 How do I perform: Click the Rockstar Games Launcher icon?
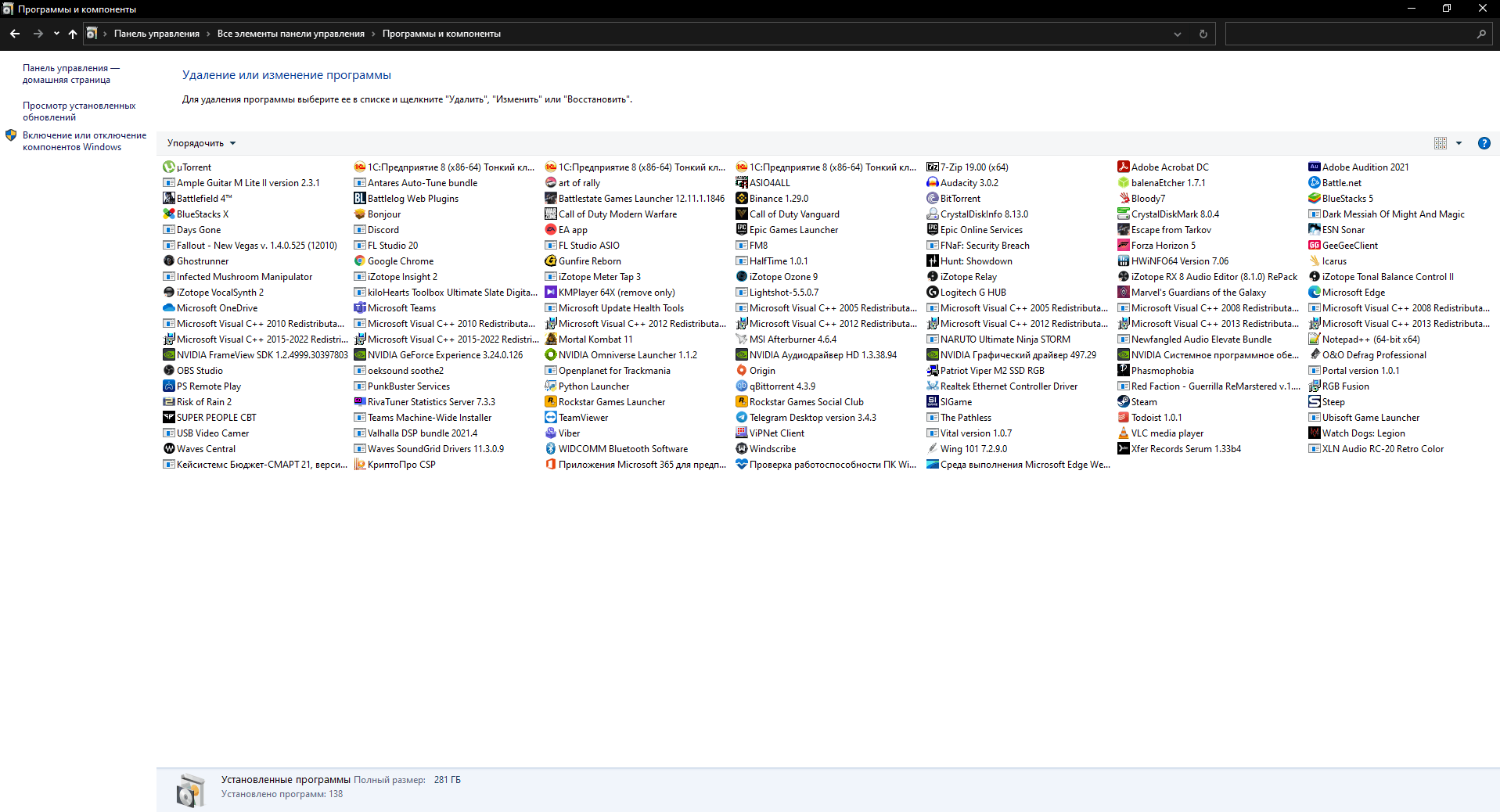click(x=550, y=401)
